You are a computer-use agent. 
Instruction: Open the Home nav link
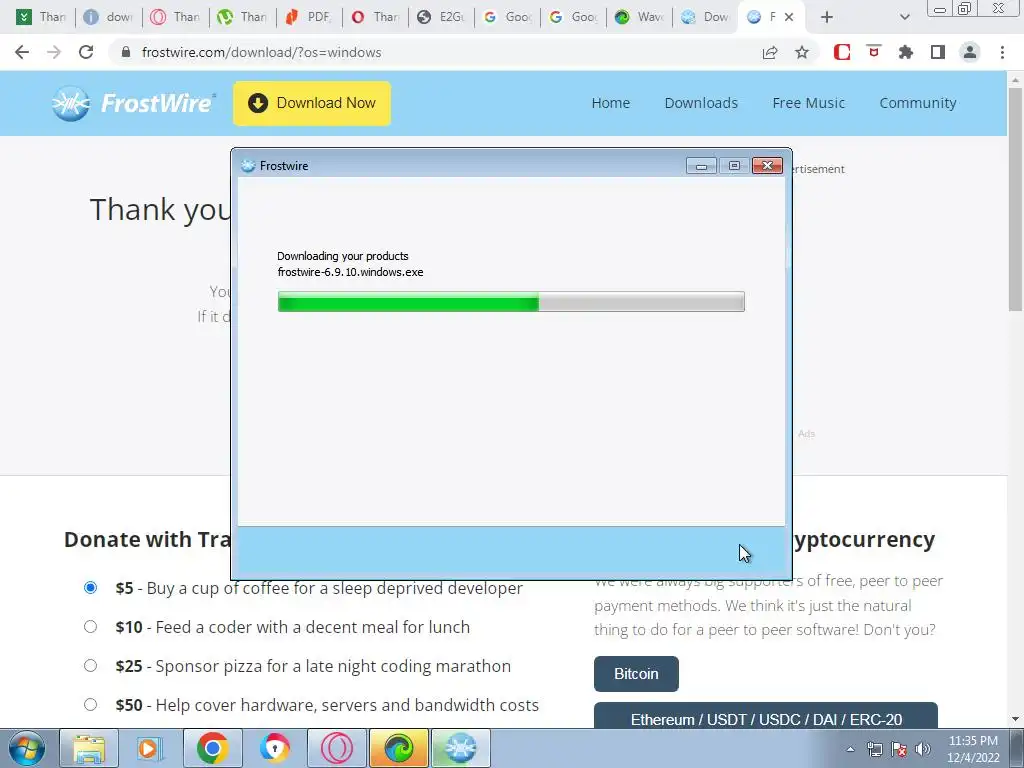click(611, 103)
